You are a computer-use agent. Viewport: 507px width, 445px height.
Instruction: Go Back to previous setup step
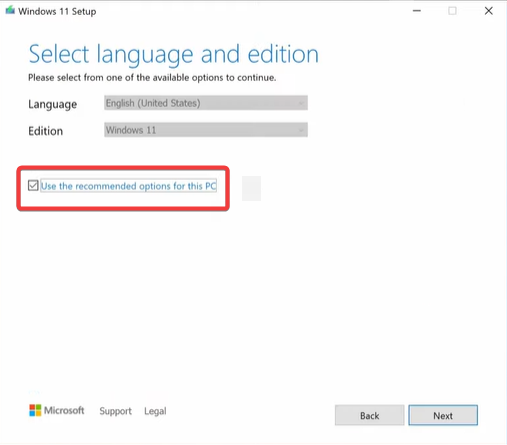coord(369,415)
